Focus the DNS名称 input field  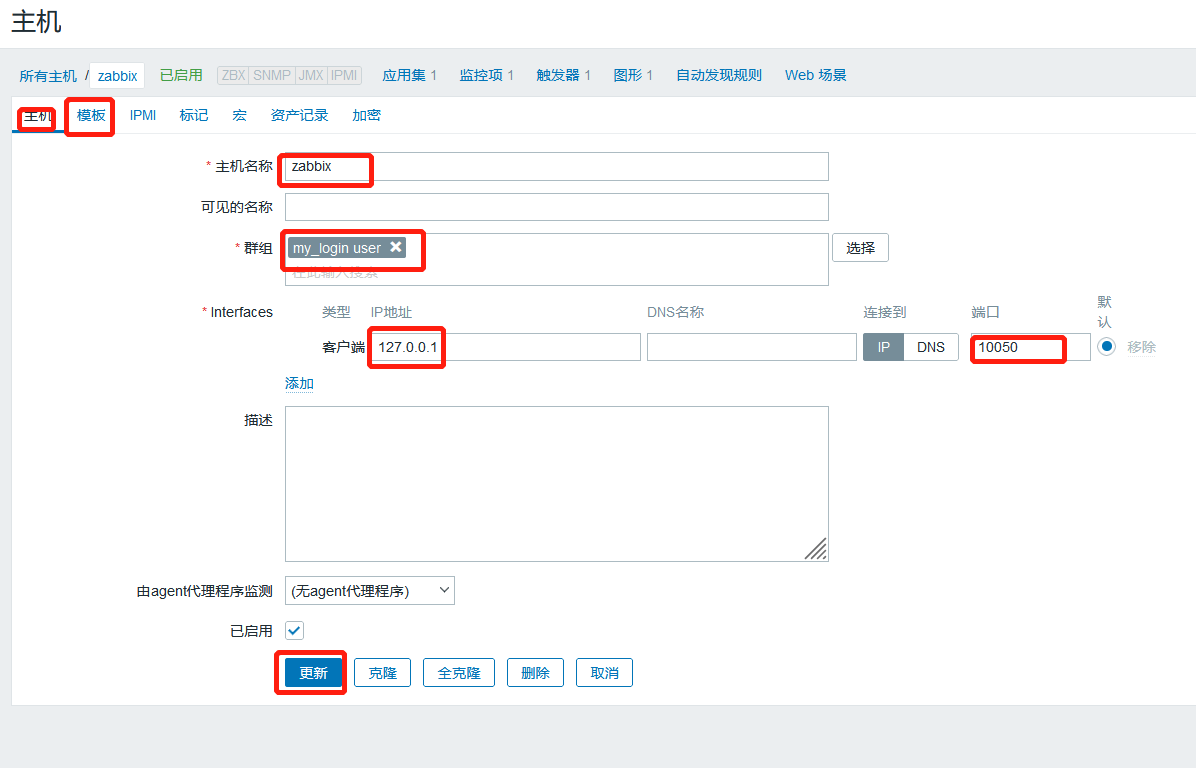(751, 347)
